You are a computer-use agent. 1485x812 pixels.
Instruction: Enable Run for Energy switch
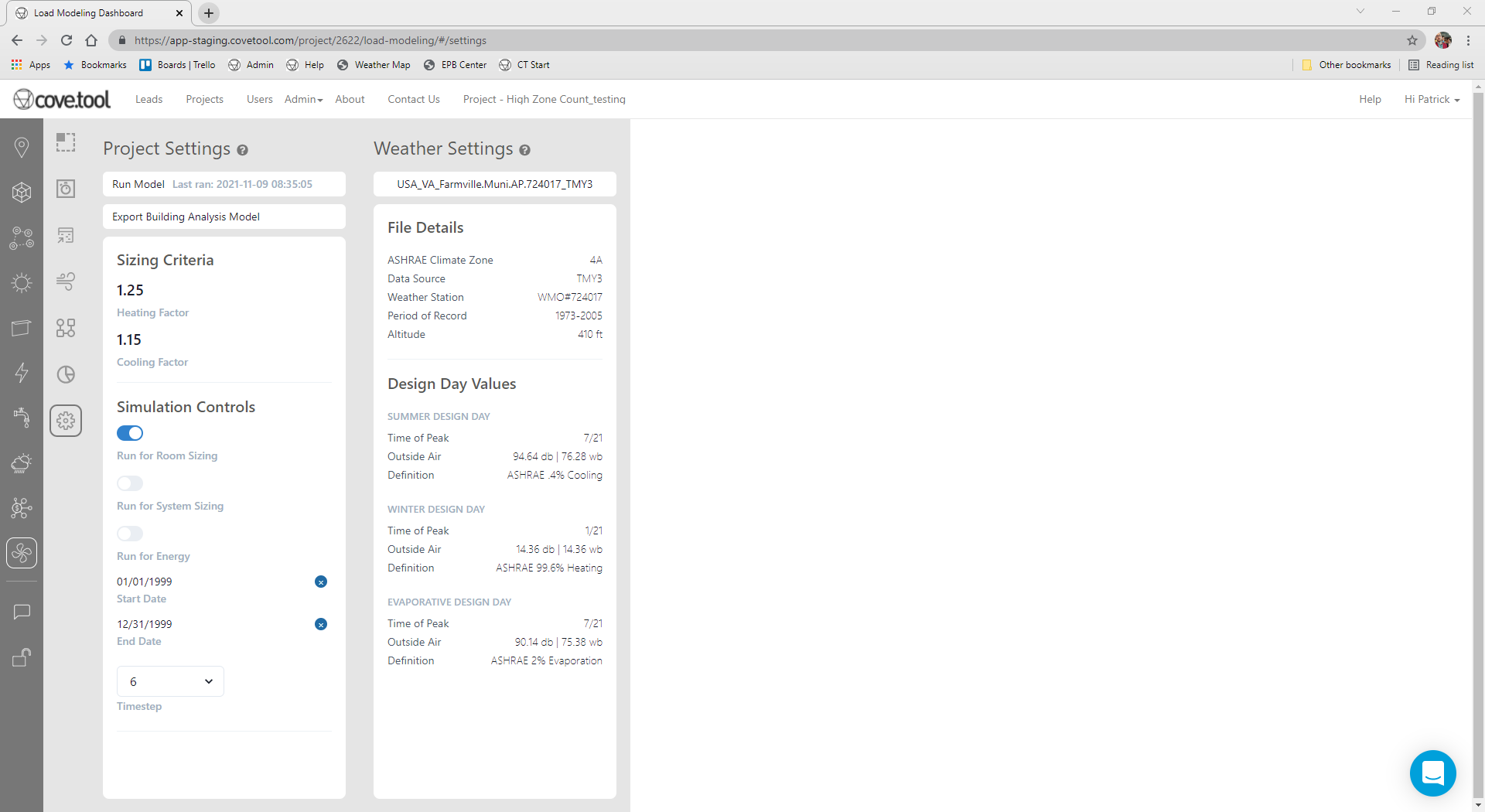pyautogui.click(x=130, y=534)
